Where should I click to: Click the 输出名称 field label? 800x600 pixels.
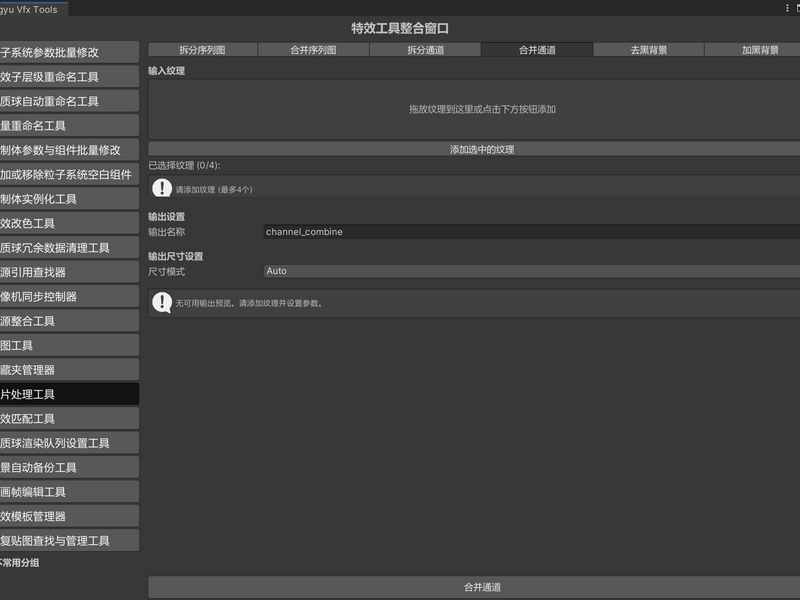[166, 232]
